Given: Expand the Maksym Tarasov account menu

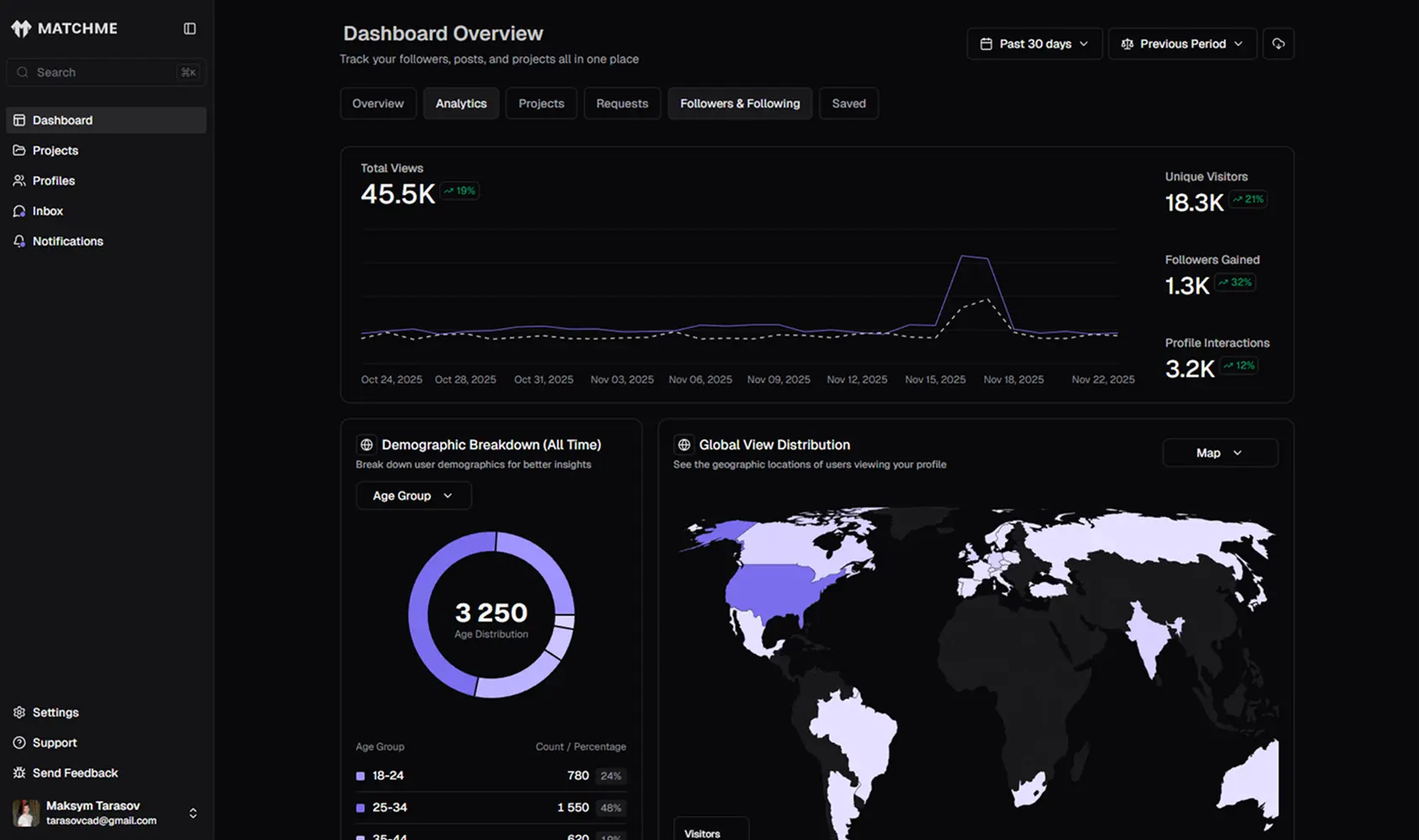Looking at the screenshot, I should pos(192,812).
